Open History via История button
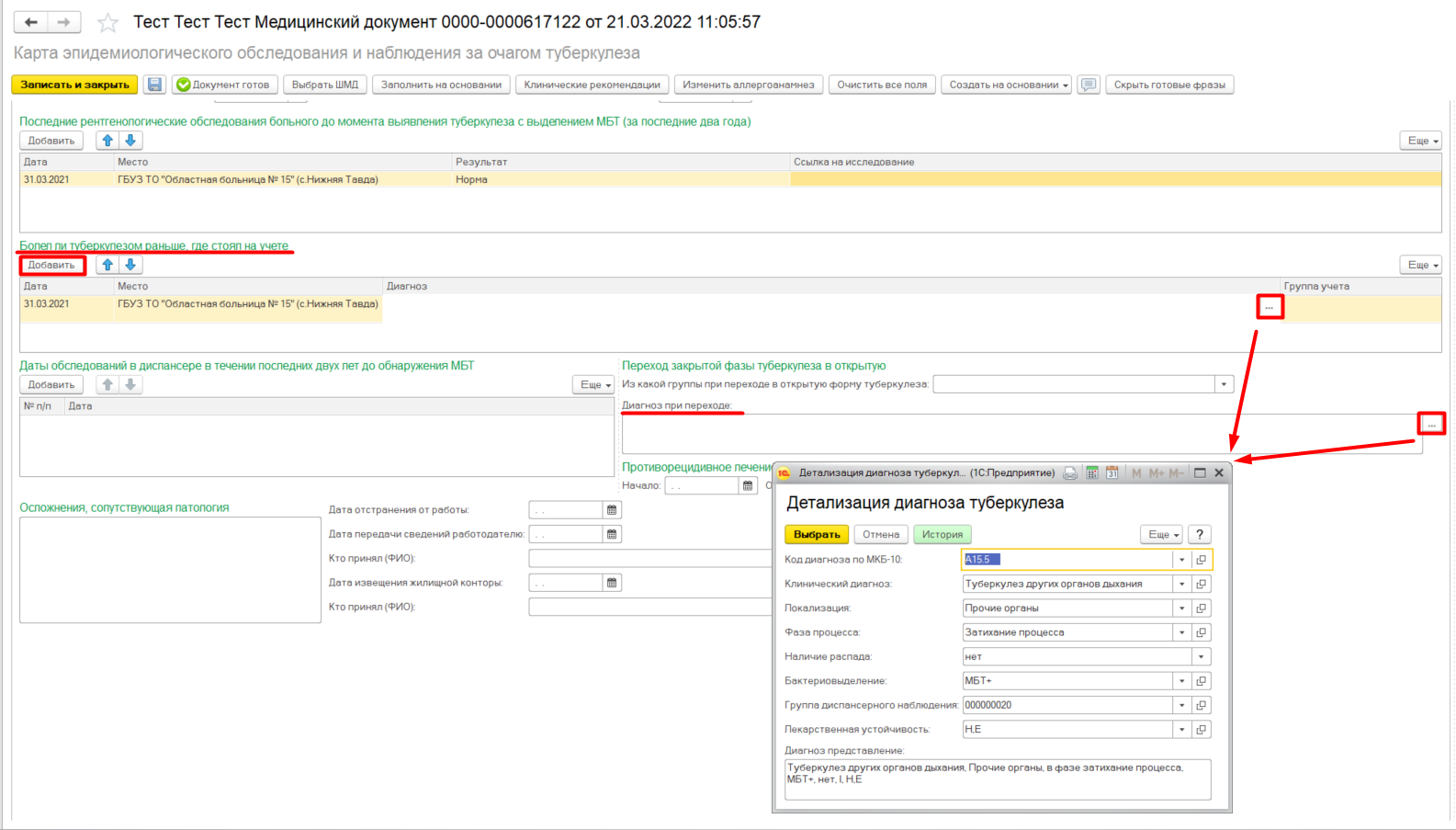1456x830 pixels. (942, 535)
